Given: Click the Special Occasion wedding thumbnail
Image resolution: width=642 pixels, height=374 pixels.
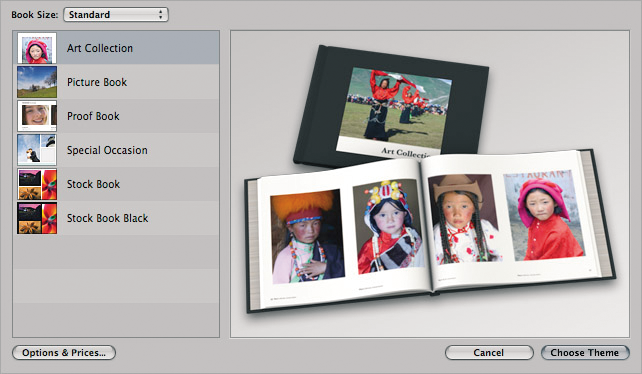Looking at the screenshot, I should pyautogui.click(x=37, y=150).
